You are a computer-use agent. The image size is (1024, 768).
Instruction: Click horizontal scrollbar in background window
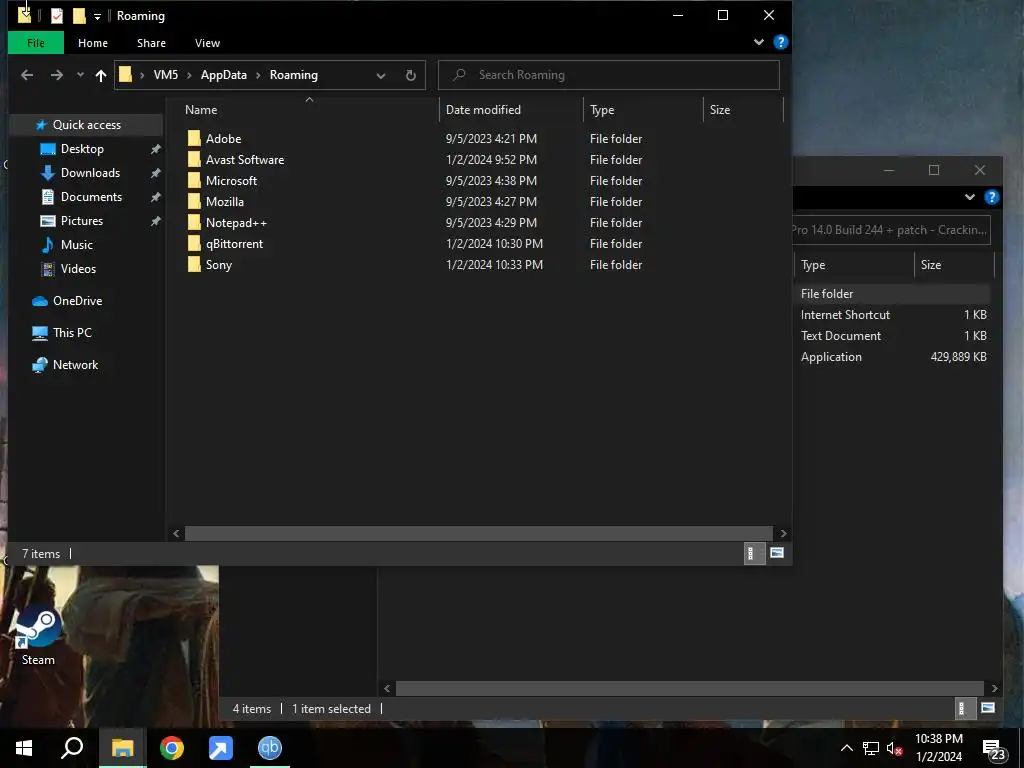(690, 688)
